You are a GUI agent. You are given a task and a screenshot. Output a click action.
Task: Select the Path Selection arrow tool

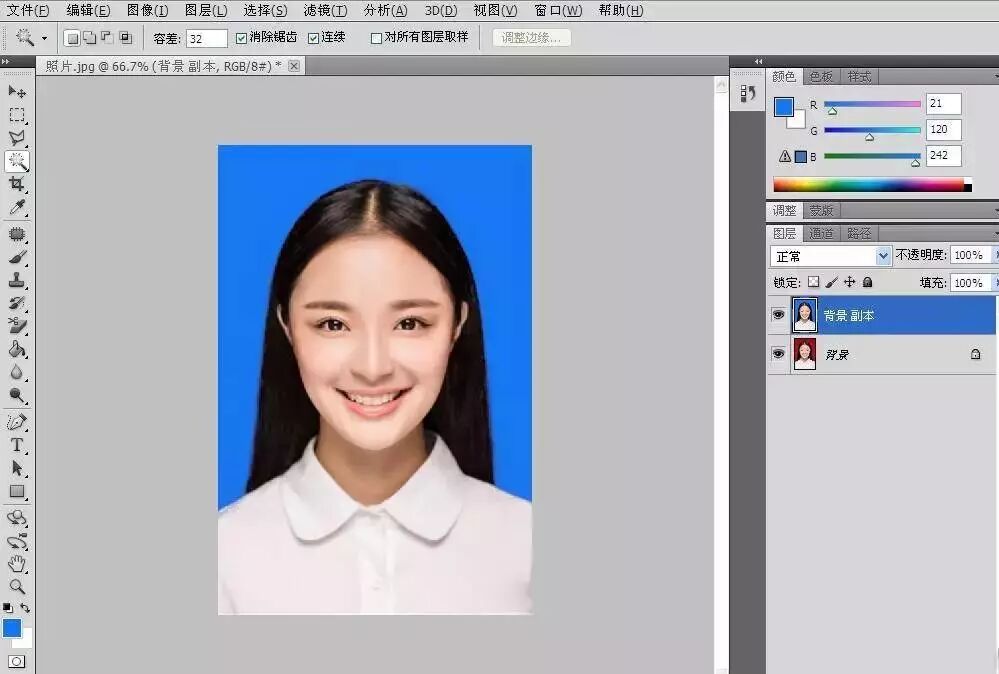tap(17, 468)
